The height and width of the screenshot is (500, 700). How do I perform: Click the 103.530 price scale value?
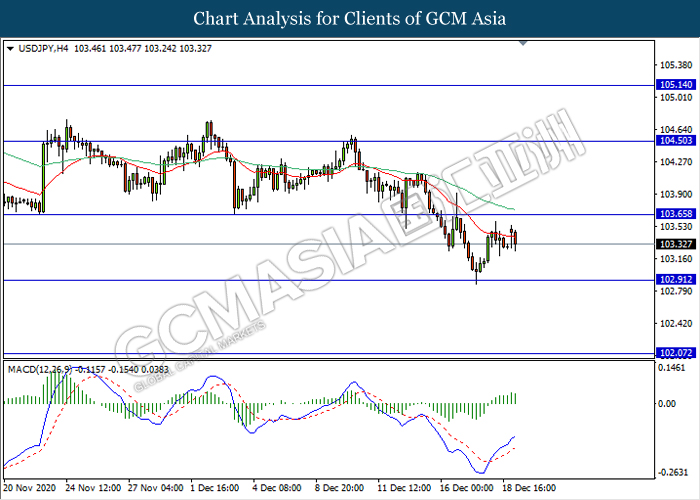[x=676, y=227]
